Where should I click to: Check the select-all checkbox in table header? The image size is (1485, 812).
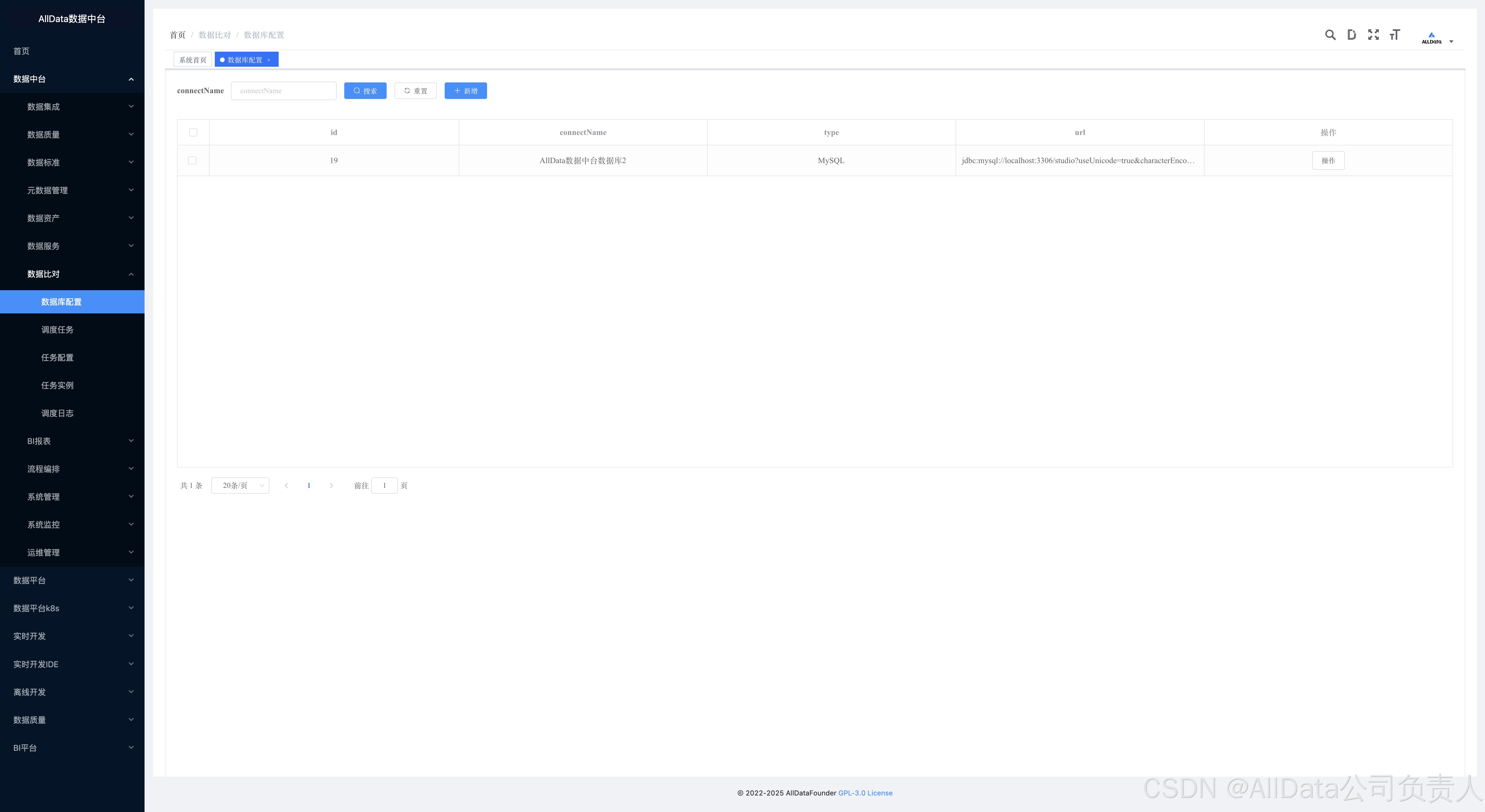pos(193,133)
